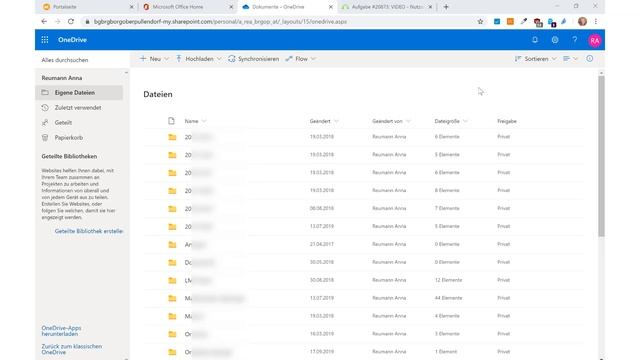Click Zurück zum klassischen OneDrive link
Viewport: 640px width, 360px height.
coord(72,349)
